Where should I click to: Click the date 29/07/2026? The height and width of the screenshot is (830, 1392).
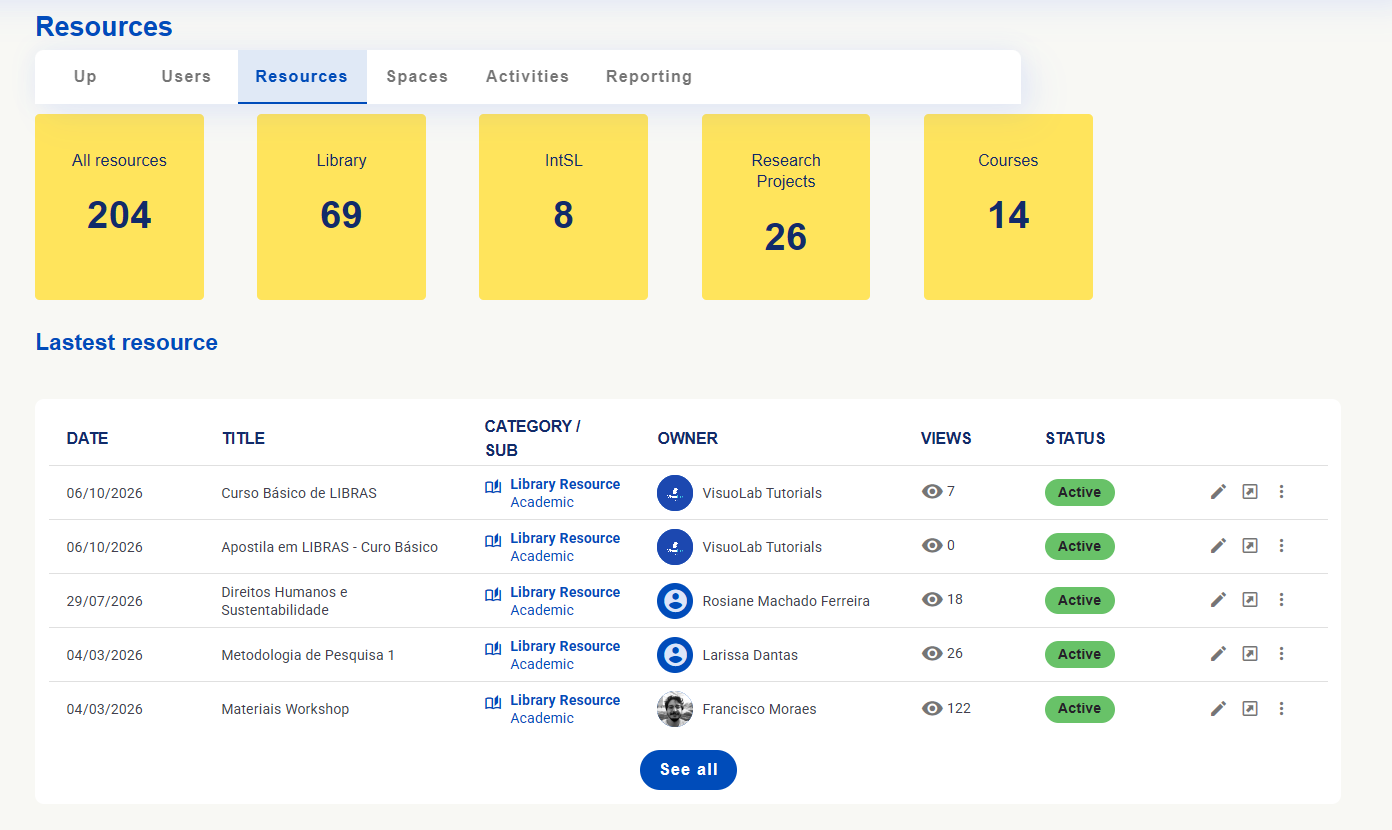(x=105, y=601)
